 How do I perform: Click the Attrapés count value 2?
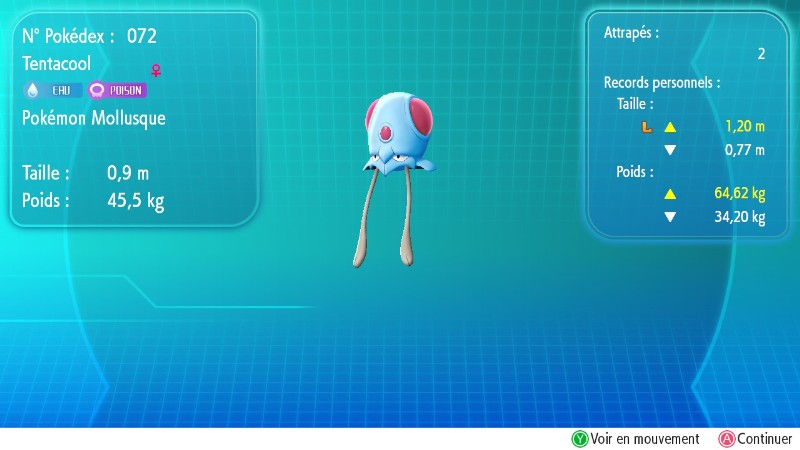coord(760,54)
